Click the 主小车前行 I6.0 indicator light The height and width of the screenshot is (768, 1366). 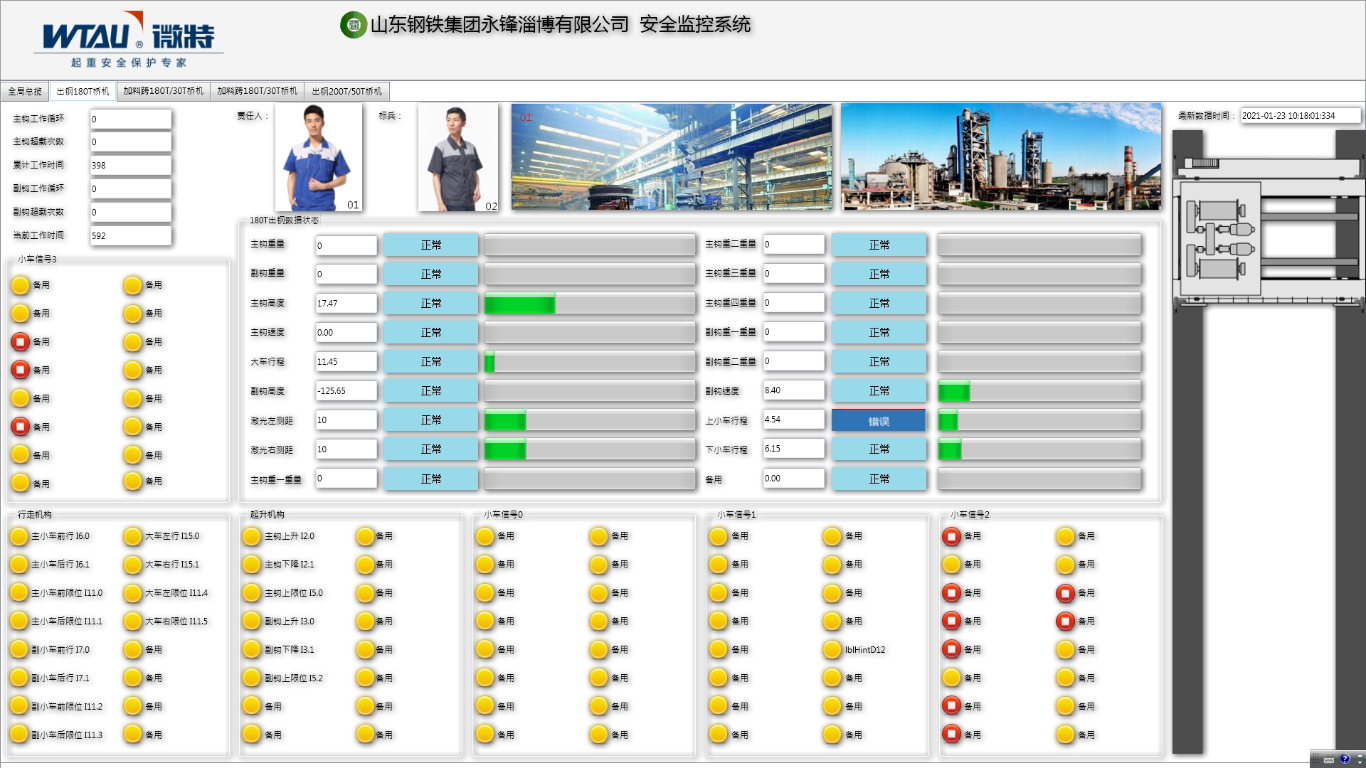19,537
